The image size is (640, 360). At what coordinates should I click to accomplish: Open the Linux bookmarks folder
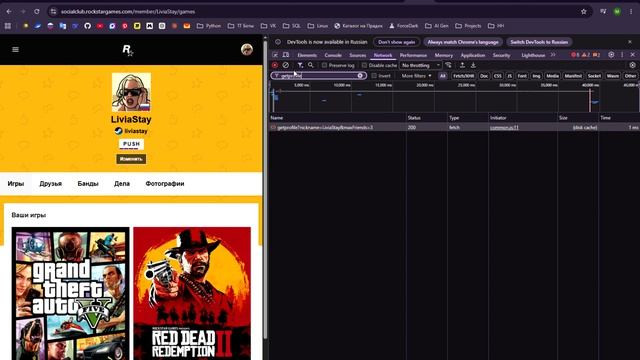[318, 26]
